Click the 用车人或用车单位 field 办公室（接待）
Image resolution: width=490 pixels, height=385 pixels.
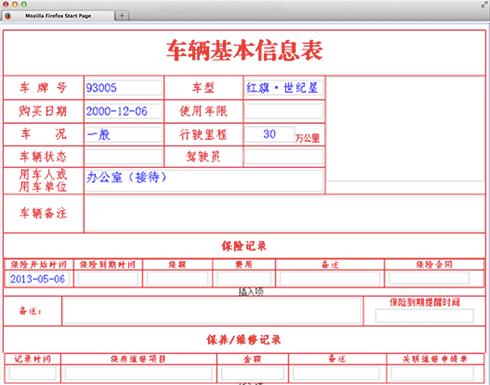click(x=204, y=181)
